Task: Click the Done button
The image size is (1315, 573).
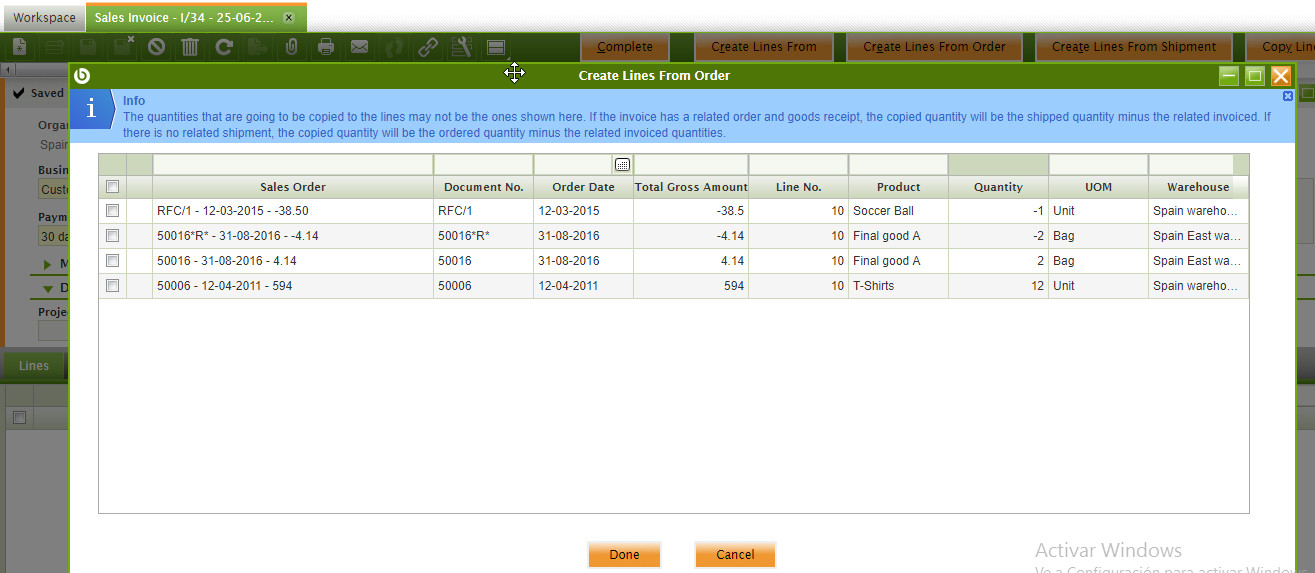Action: pos(624,555)
